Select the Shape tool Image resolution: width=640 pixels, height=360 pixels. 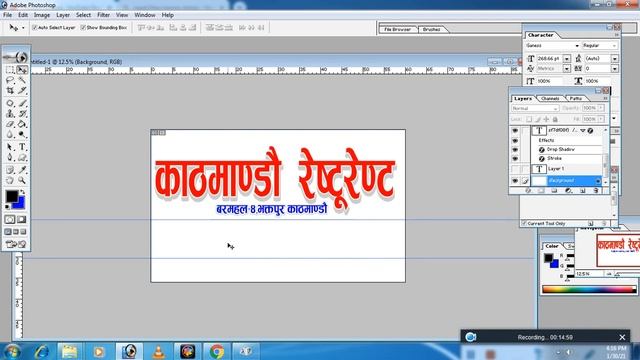click(x=22, y=157)
